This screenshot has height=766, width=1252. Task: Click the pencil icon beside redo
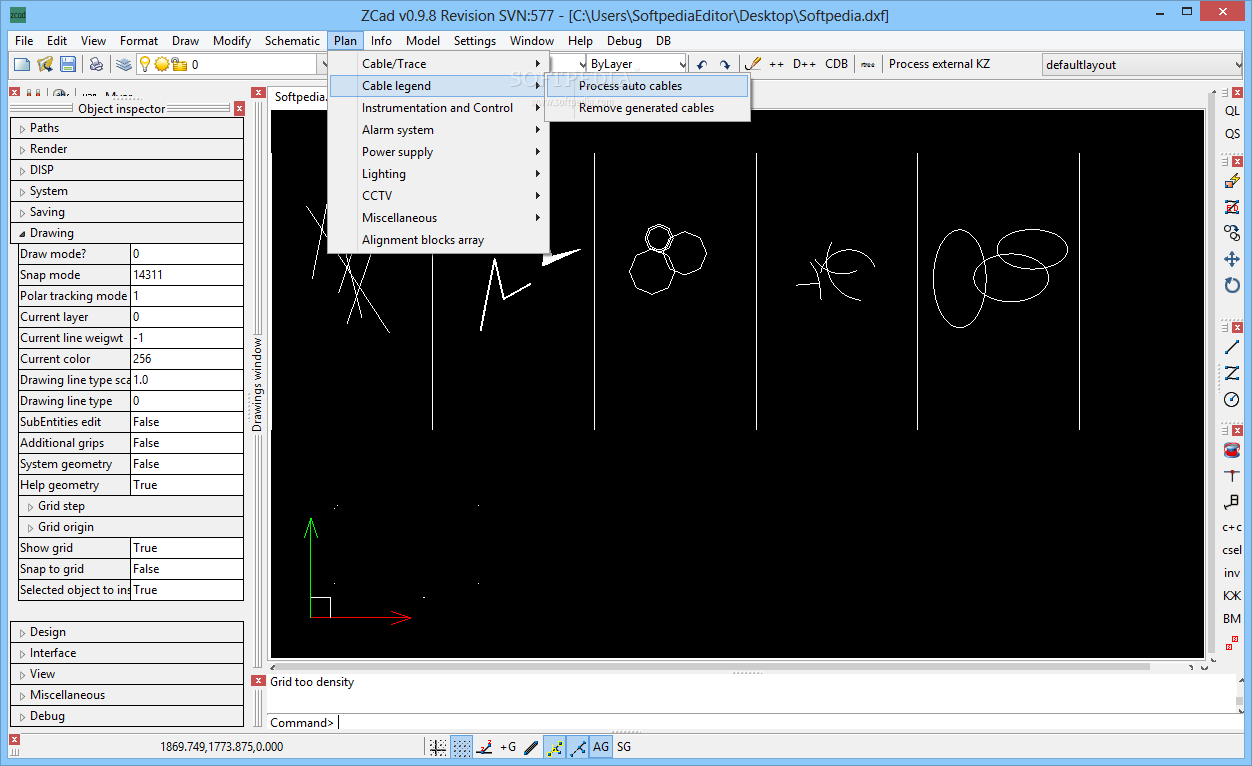pos(753,64)
